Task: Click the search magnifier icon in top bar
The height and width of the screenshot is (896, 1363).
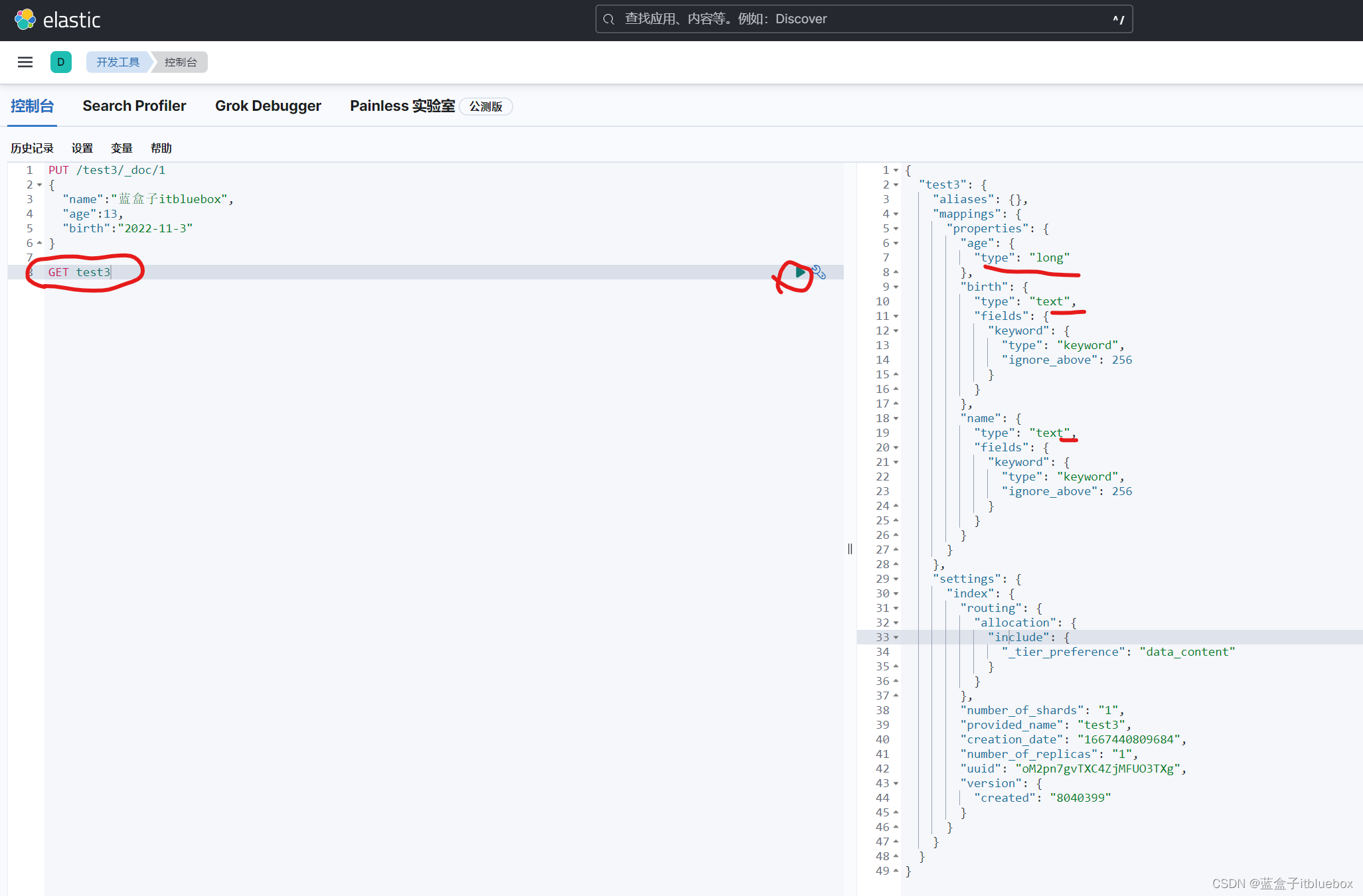Action: (609, 19)
